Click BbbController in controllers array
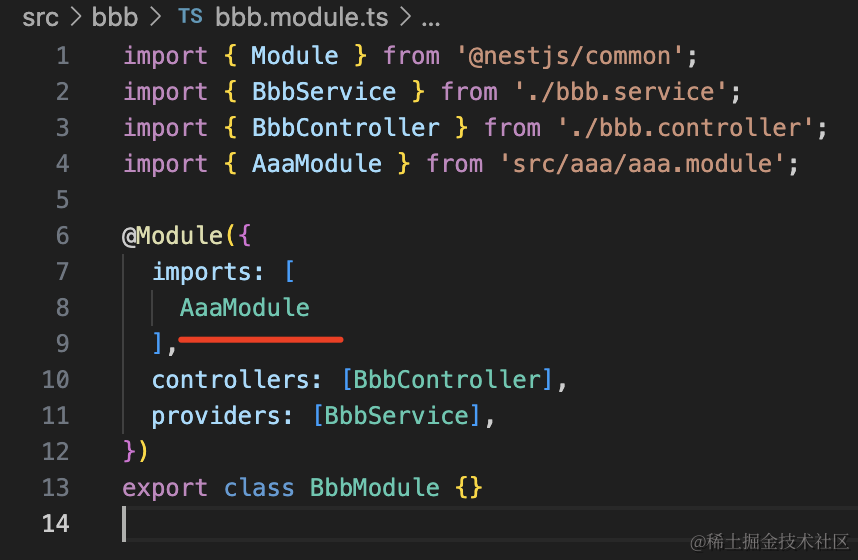Screen dimensions: 858x560 point(447,380)
